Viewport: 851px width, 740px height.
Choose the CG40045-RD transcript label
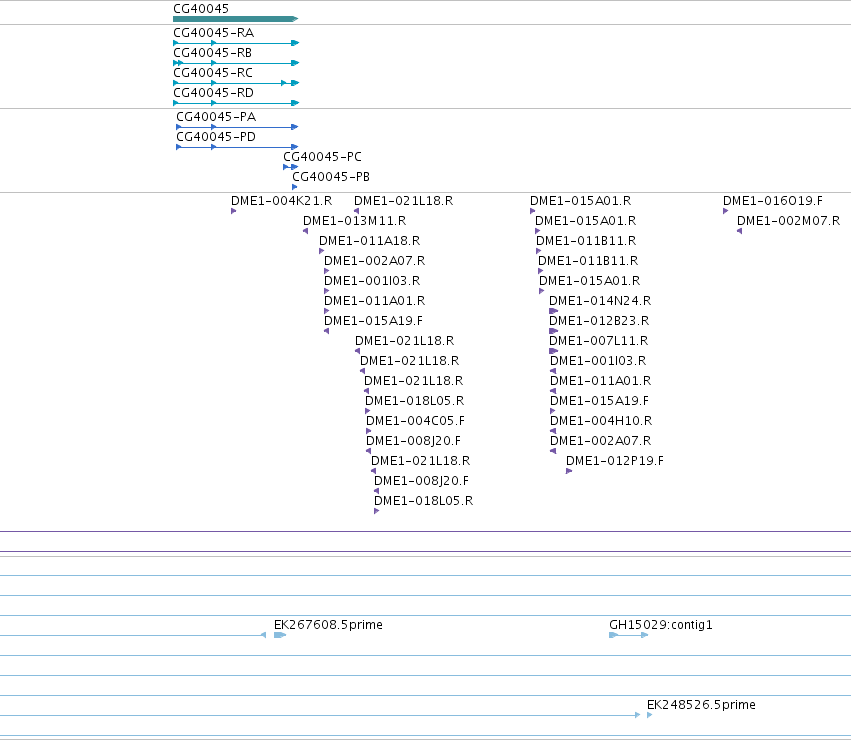point(213,93)
